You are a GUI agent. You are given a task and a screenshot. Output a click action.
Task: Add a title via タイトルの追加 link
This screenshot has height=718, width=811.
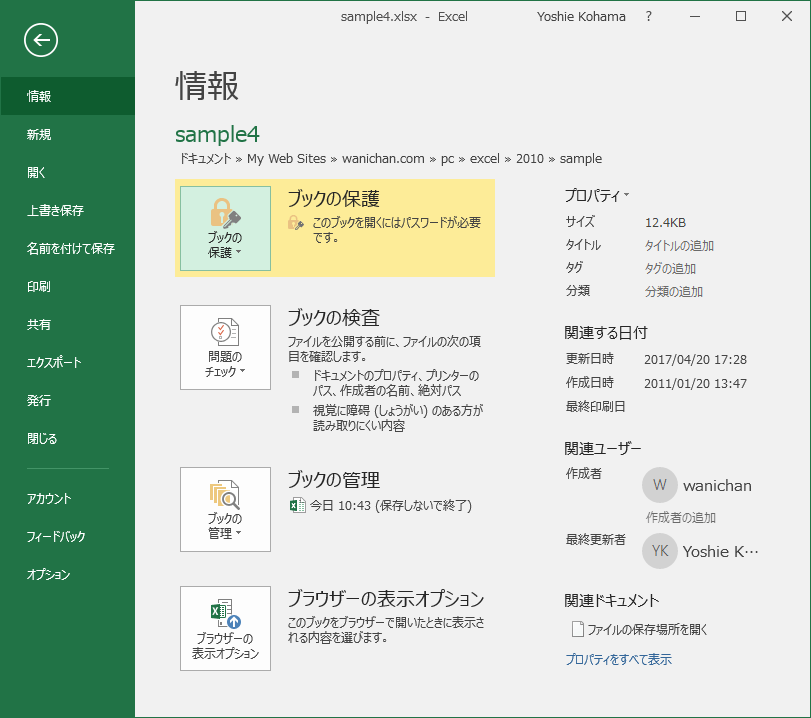[x=679, y=244]
